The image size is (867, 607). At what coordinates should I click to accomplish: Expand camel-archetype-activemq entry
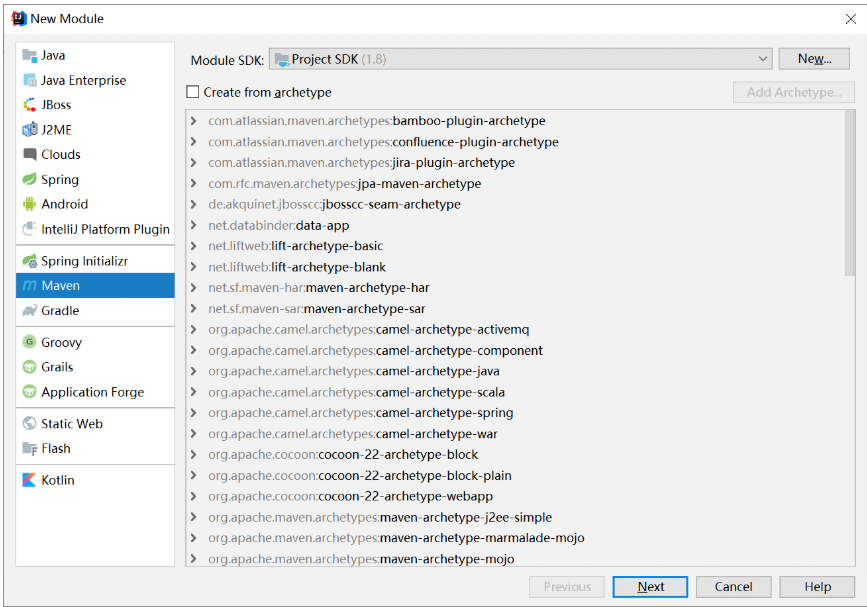pyautogui.click(x=194, y=329)
